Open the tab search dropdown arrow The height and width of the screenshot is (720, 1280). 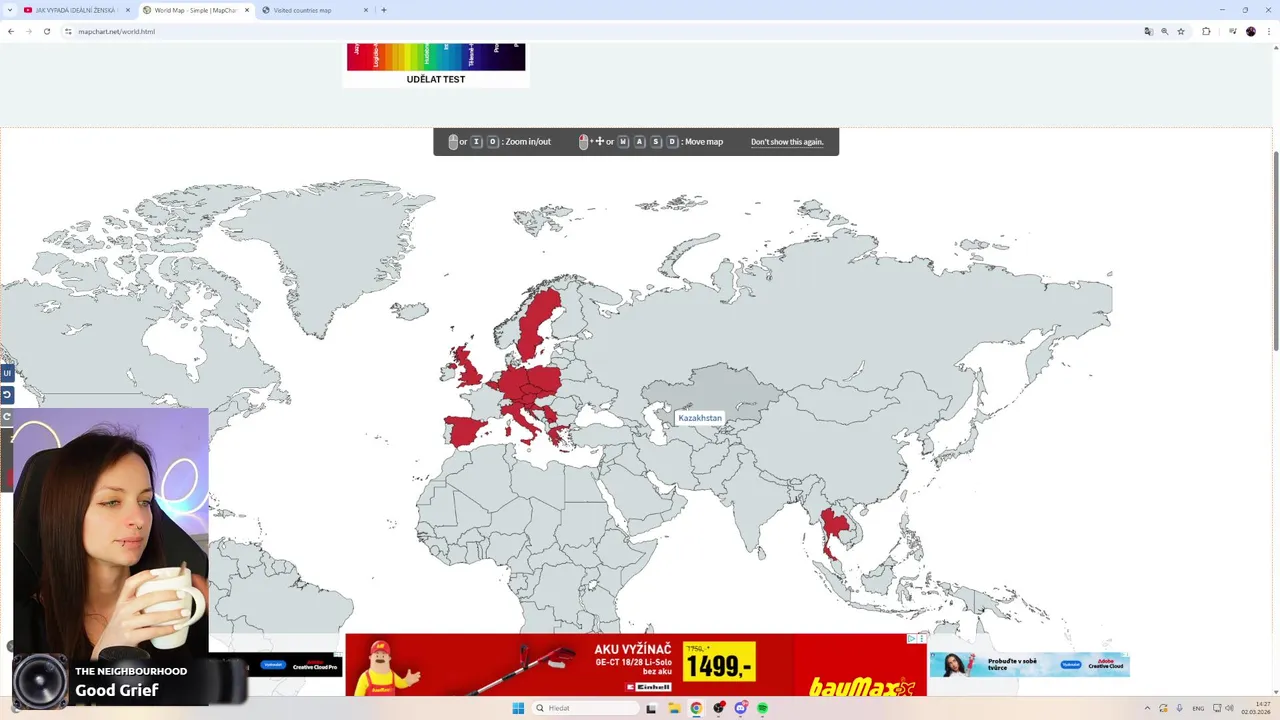(x=10, y=10)
